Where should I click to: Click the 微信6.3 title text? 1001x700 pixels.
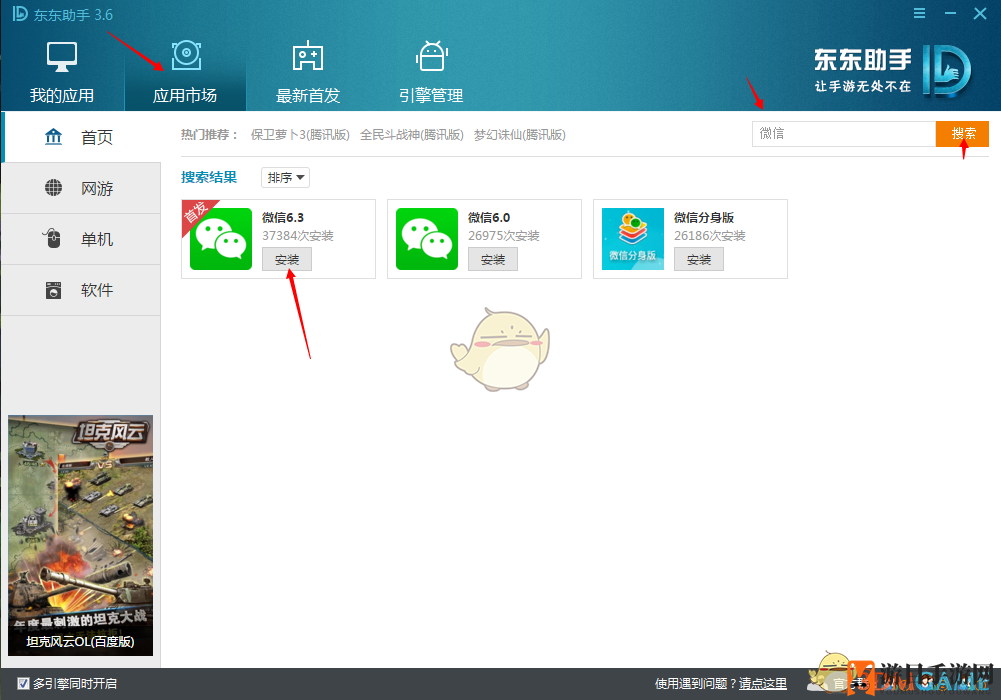click(283, 218)
